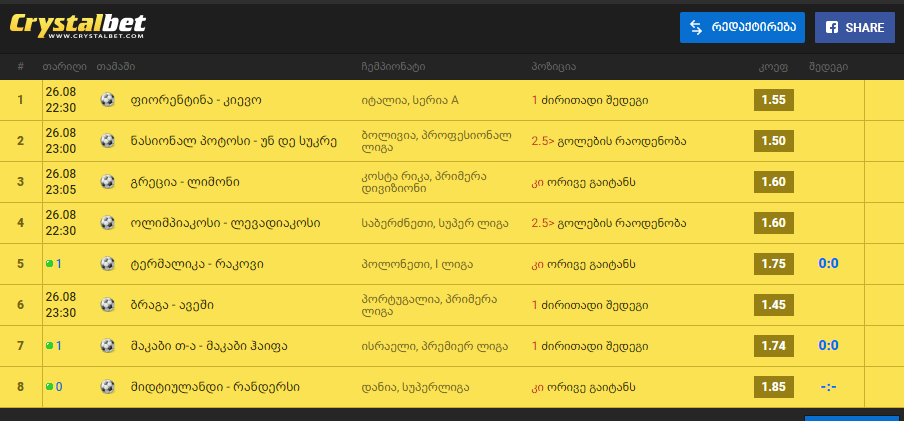Screen dimensions: 904x421
Task: Select match ფიორენტინა - კიევო
Action: (x=196, y=100)
